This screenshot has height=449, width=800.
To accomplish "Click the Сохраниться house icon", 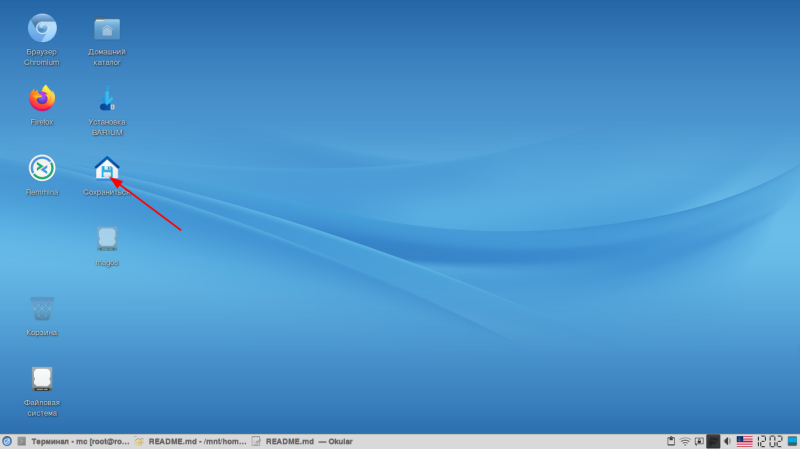I will point(107,168).
